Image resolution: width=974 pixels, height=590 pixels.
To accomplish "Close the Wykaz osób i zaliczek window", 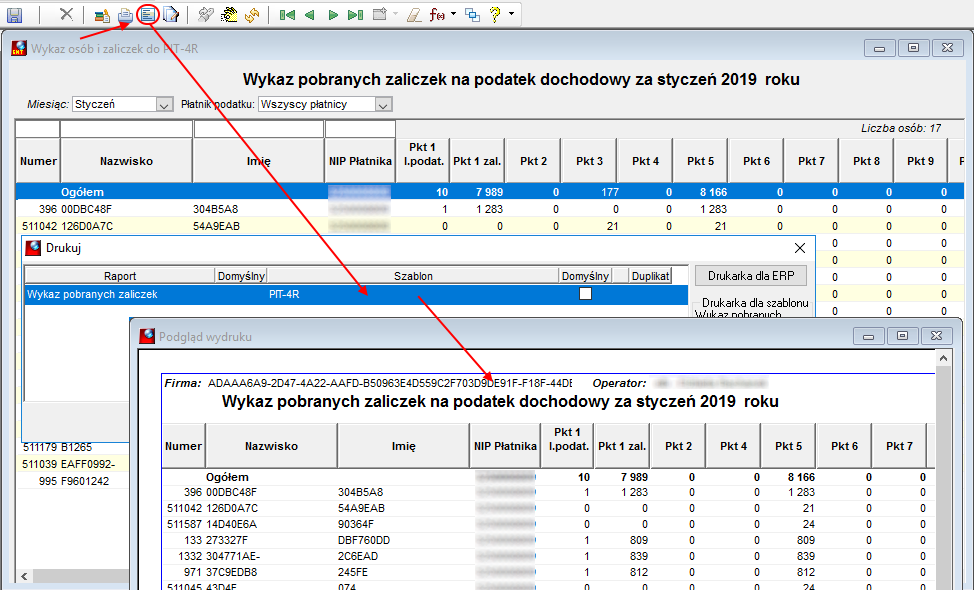I will (947, 48).
